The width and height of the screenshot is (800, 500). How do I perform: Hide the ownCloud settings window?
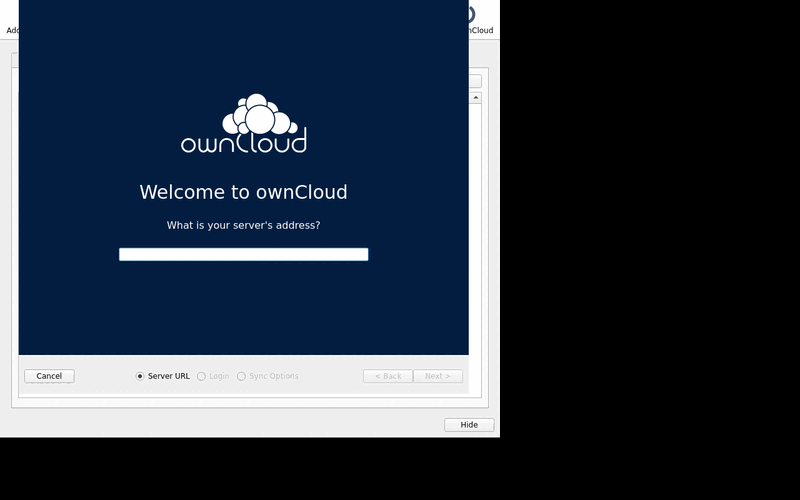tap(469, 424)
